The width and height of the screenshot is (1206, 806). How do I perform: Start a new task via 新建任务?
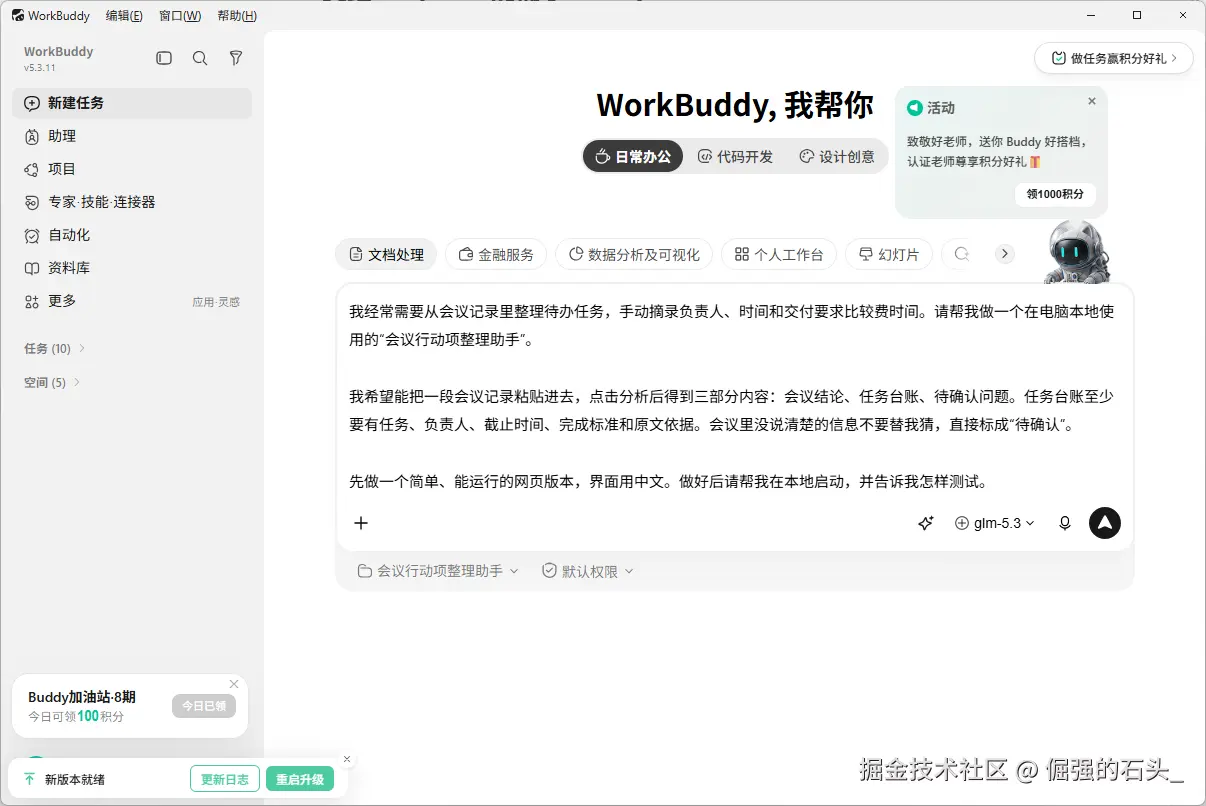tap(132, 103)
